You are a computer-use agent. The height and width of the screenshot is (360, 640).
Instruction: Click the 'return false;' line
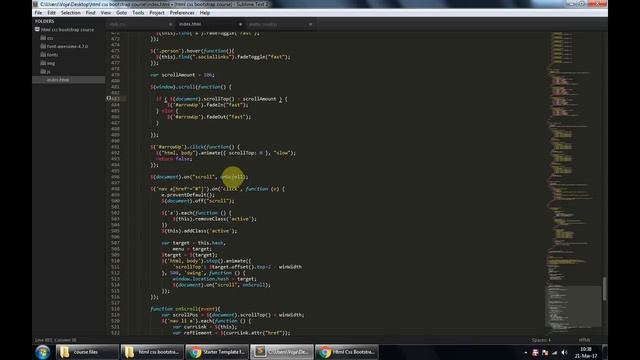(173, 159)
